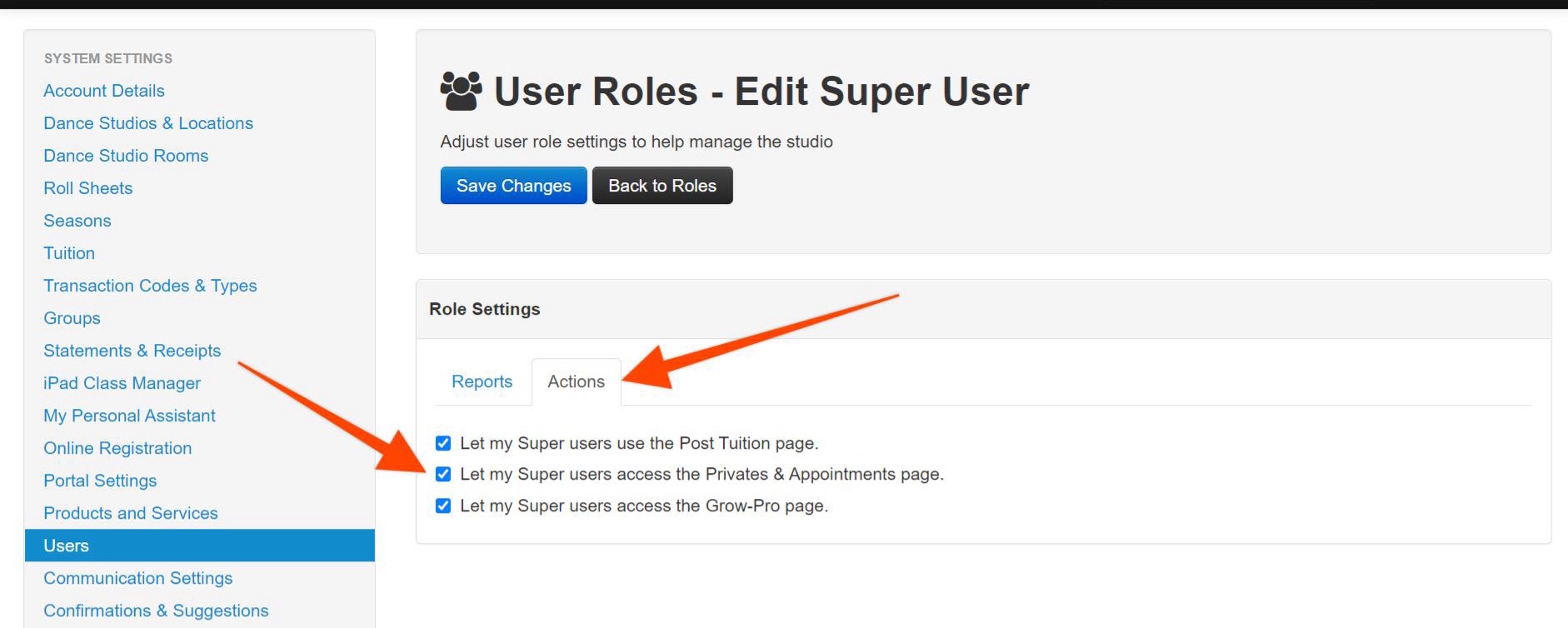
Task: Open Communication Settings
Action: pyautogui.click(x=137, y=578)
